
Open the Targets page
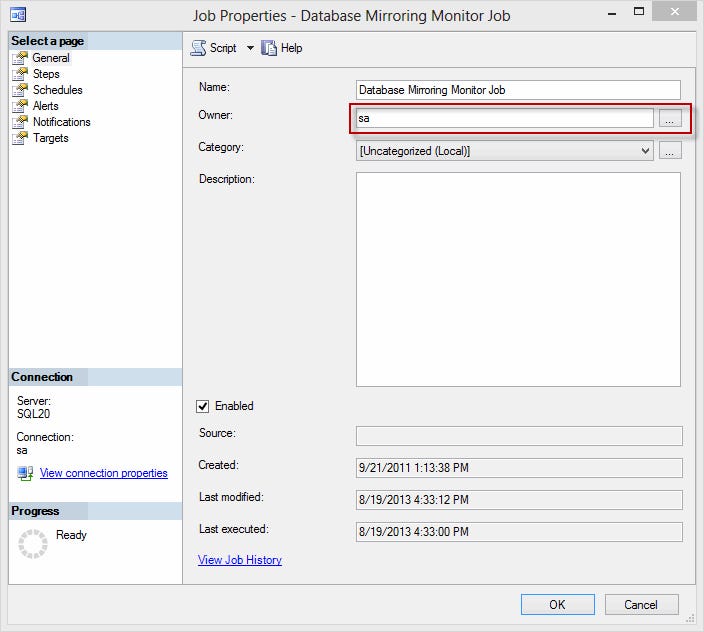pyautogui.click(x=51, y=138)
